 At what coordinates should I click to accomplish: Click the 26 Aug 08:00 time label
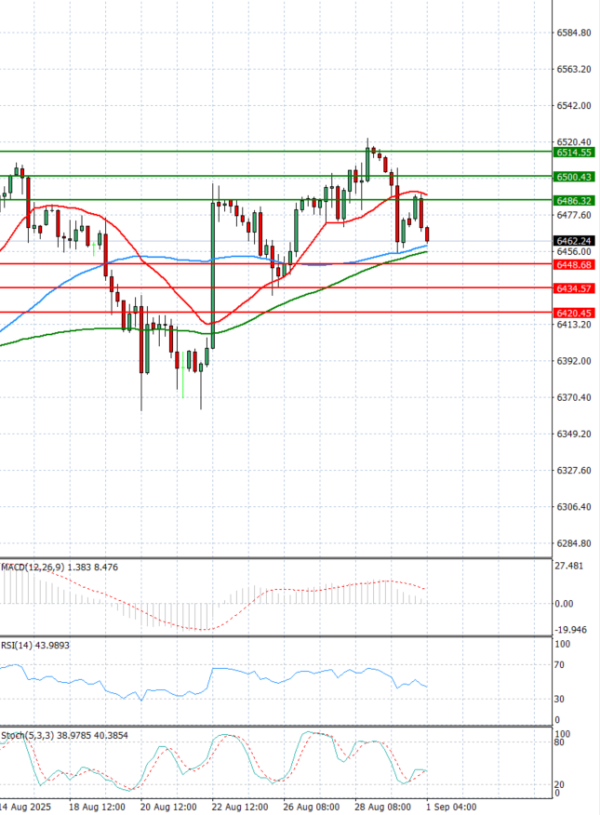pos(311,807)
